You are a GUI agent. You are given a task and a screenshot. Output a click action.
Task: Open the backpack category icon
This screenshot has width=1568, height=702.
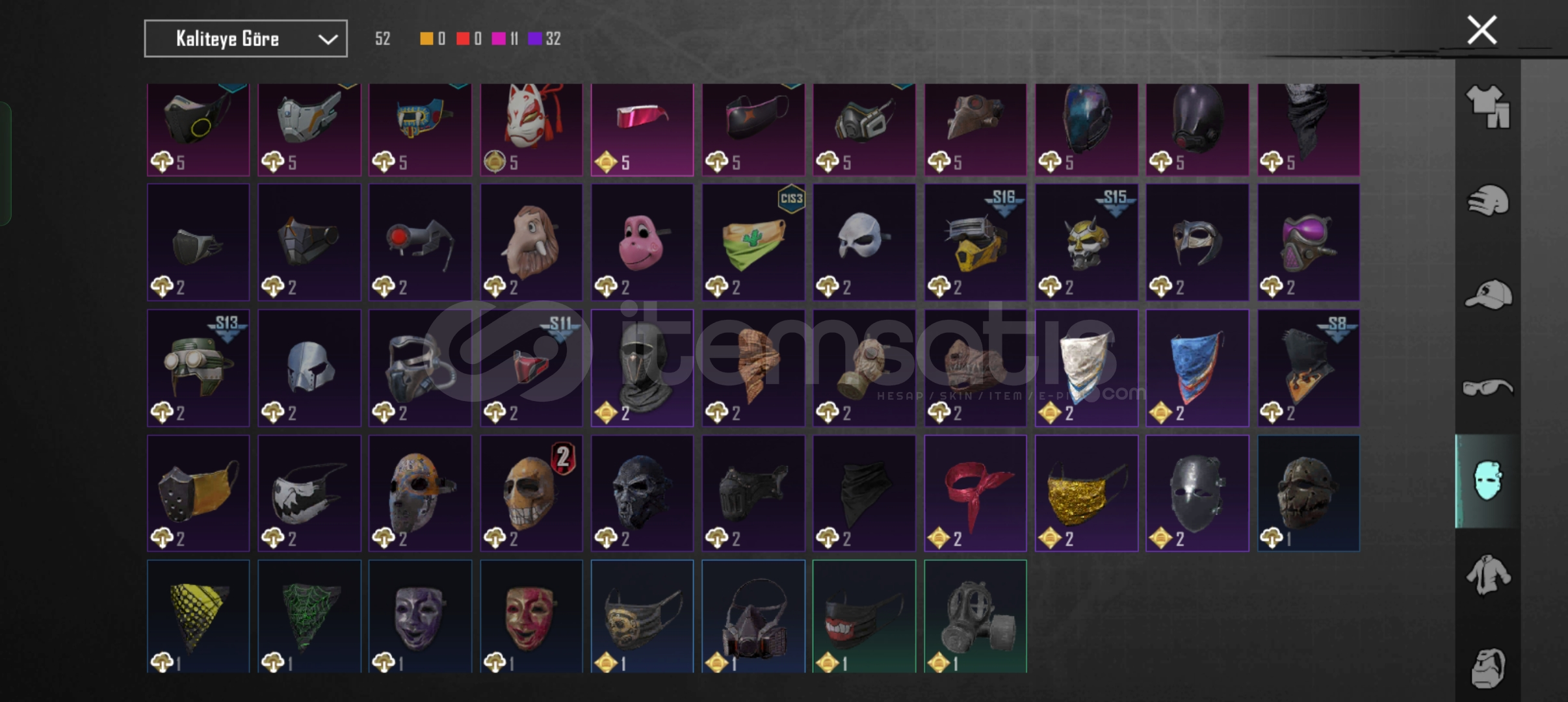pos(1487,668)
